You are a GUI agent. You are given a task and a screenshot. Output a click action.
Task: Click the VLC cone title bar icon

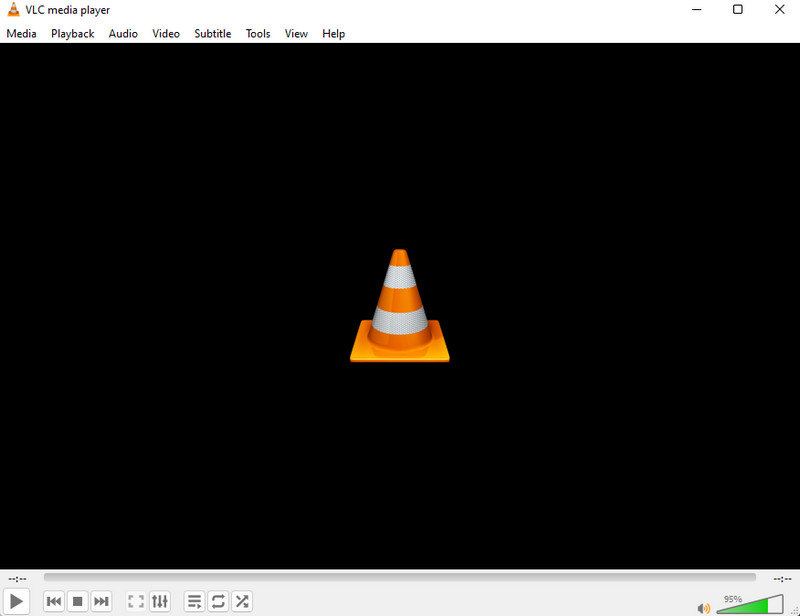[x=13, y=10]
